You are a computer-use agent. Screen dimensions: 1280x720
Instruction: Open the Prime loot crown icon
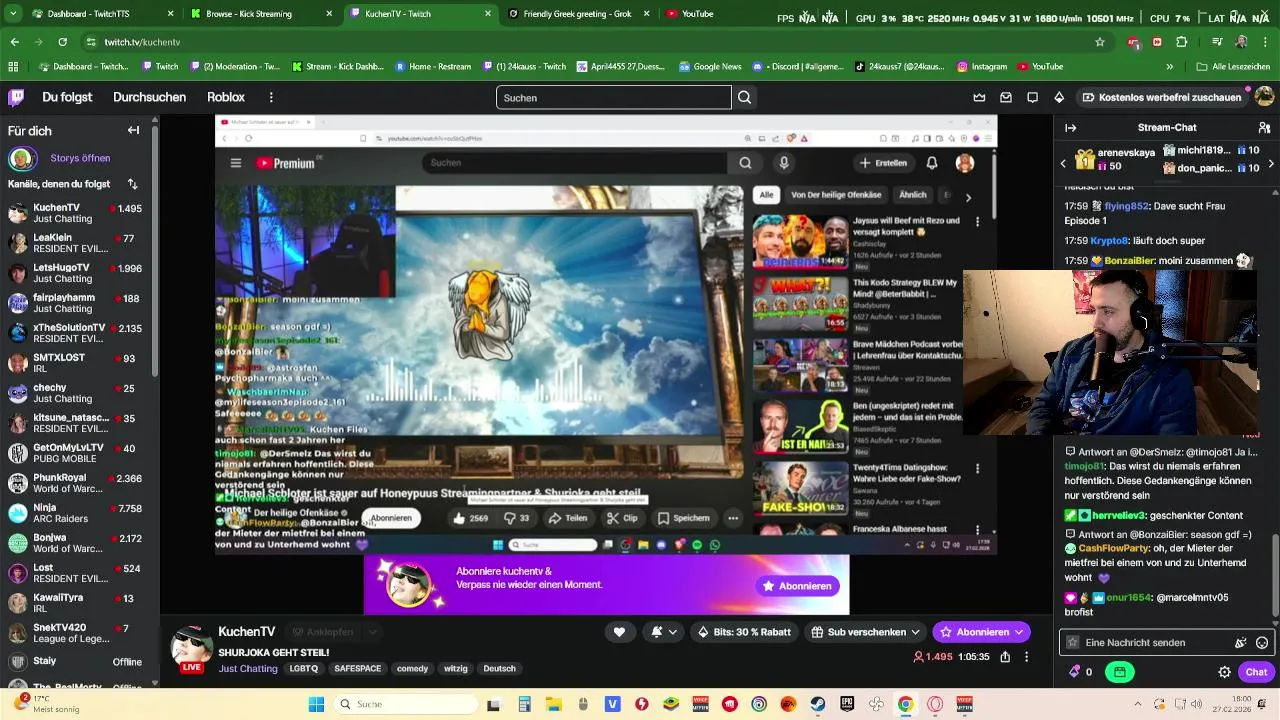point(979,97)
